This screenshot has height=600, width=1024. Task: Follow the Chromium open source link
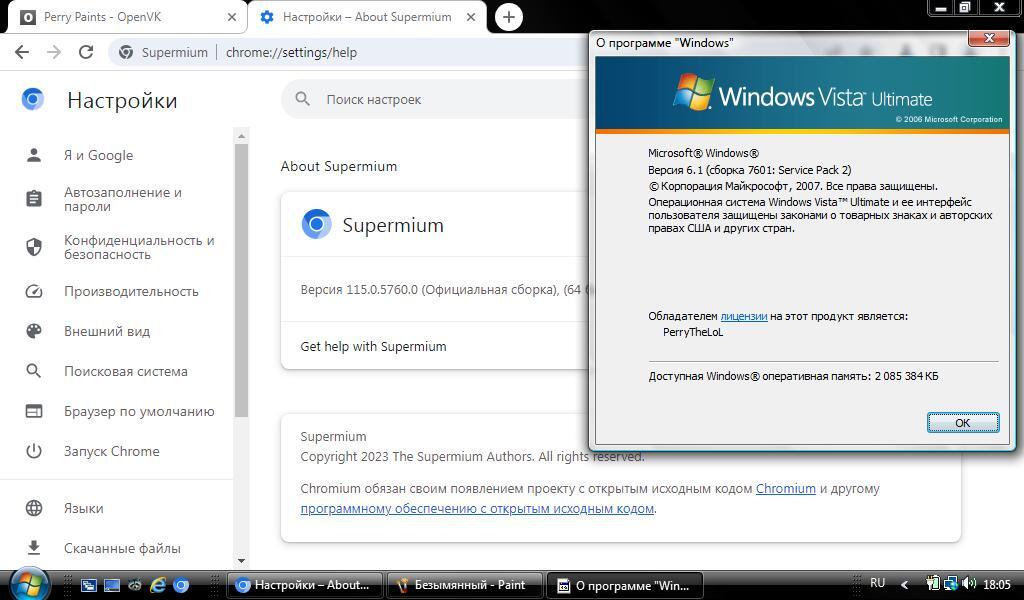786,488
